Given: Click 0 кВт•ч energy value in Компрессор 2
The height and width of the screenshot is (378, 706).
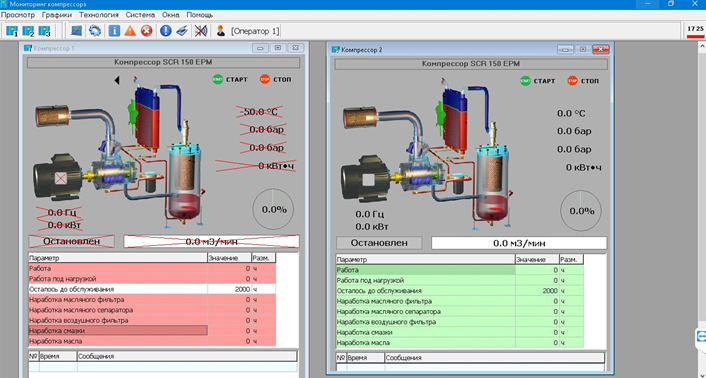Looking at the screenshot, I should click(584, 167).
